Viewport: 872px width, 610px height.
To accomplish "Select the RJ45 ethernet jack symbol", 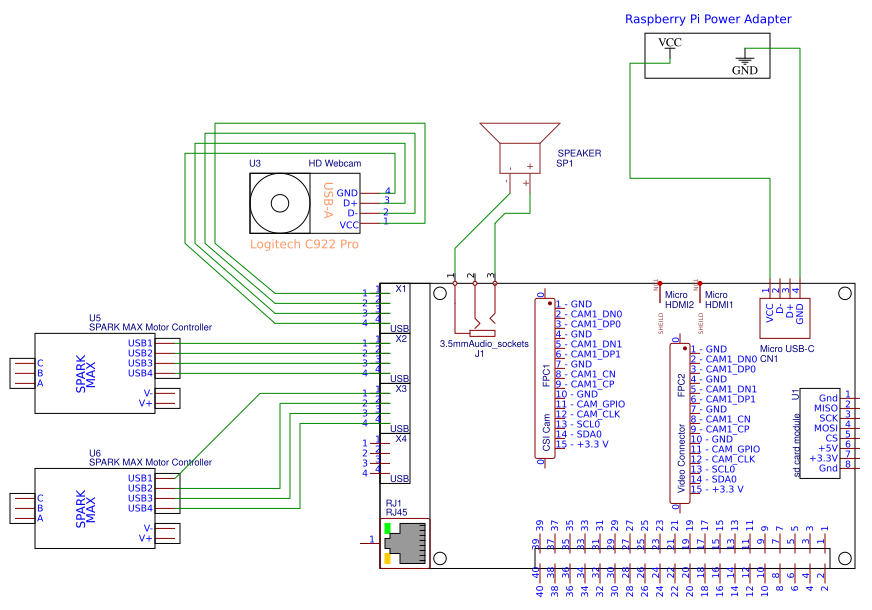I will point(405,543).
